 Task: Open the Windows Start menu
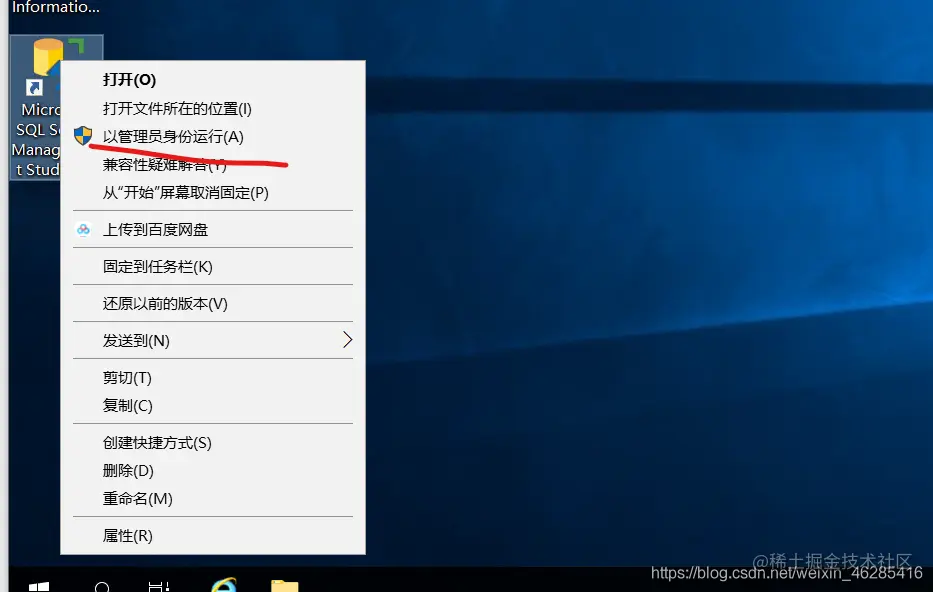[x=38, y=586]
